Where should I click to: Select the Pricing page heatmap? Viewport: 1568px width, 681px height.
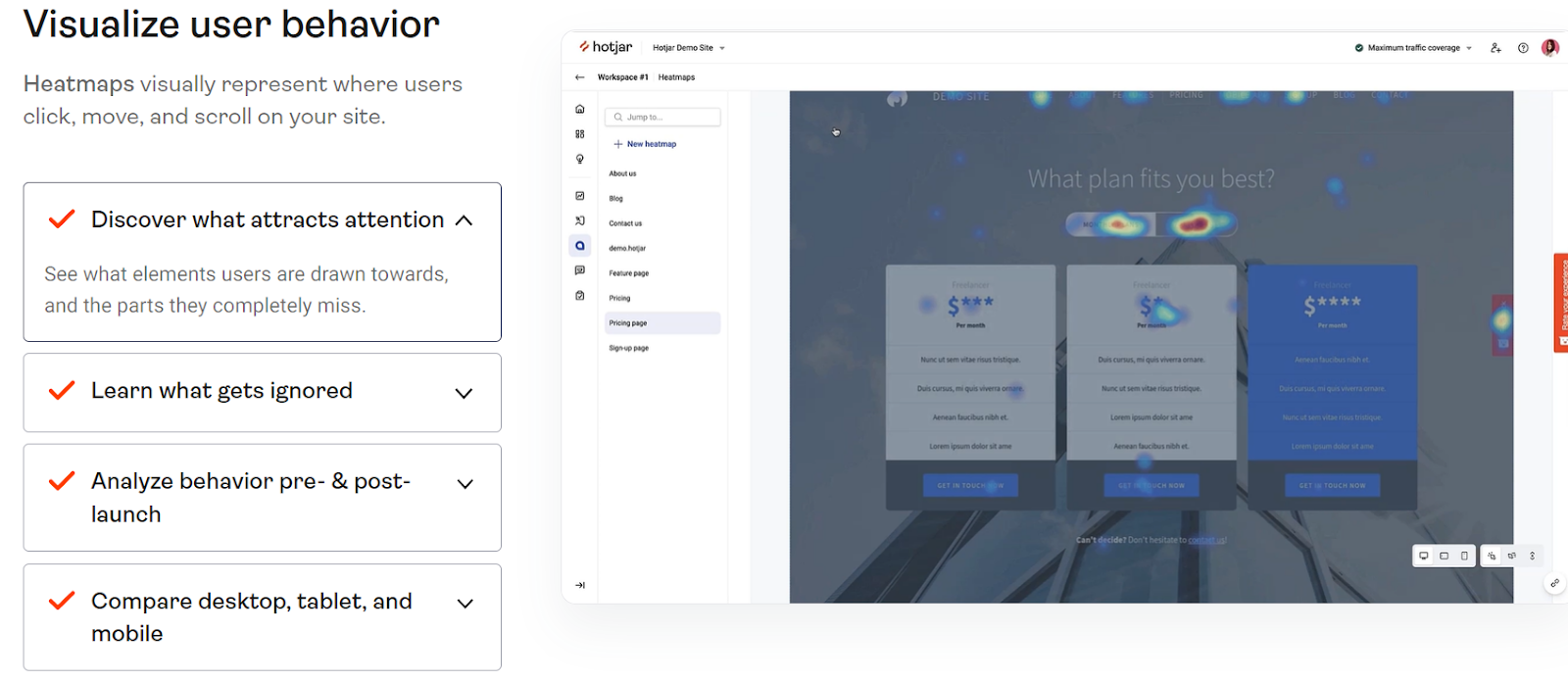click(x=662, y=323)
